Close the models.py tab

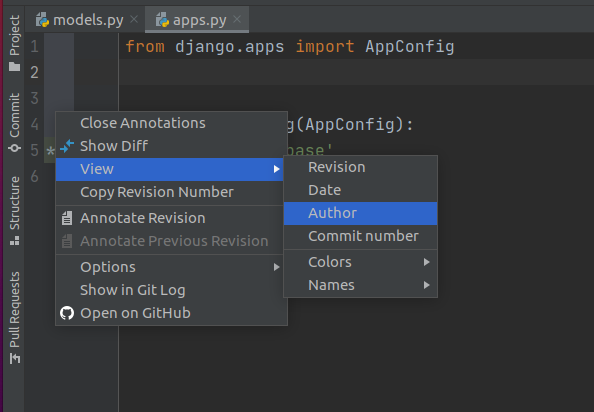coord(134,19)
